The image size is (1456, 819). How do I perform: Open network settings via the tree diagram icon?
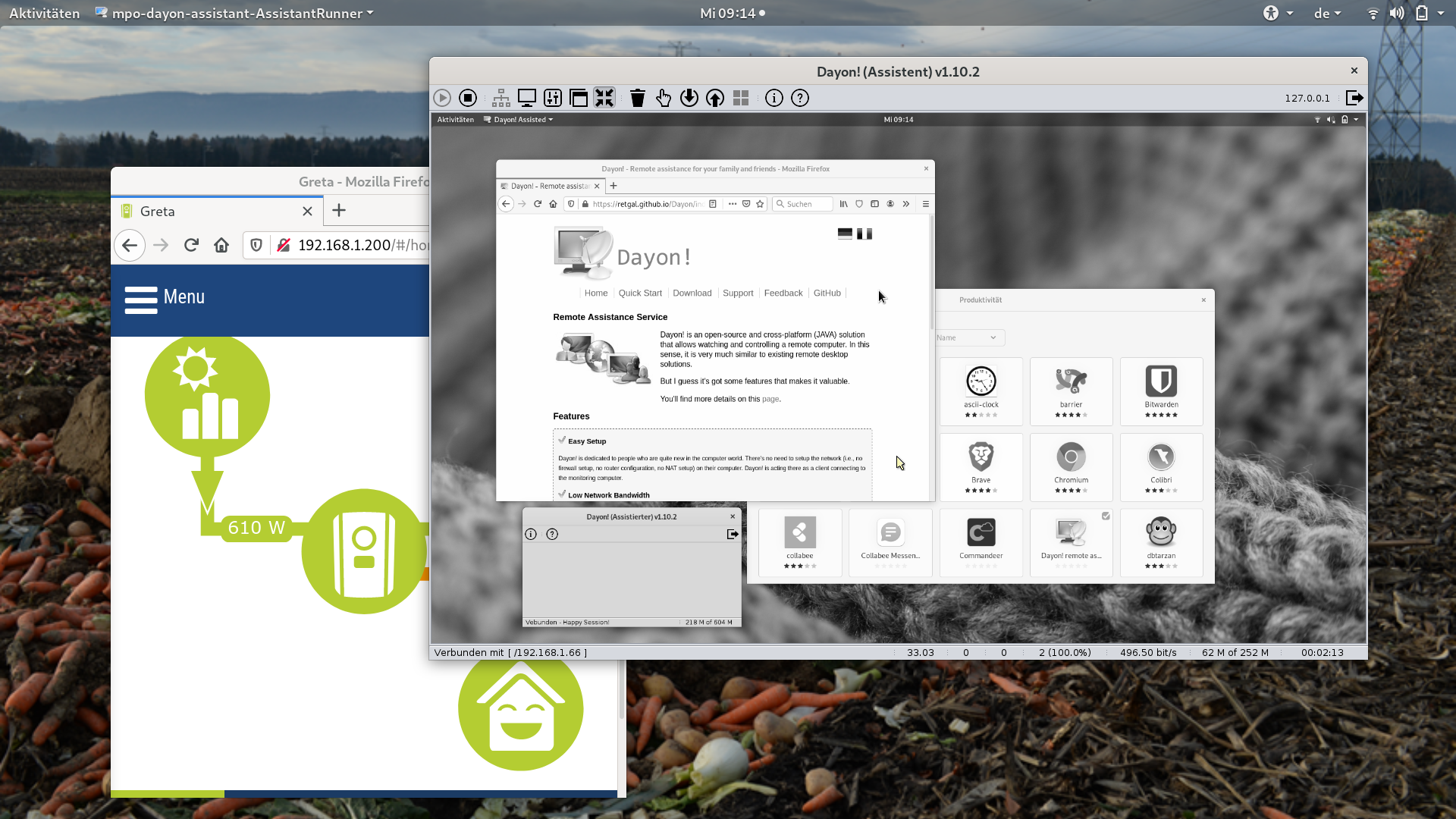[500, 98]
